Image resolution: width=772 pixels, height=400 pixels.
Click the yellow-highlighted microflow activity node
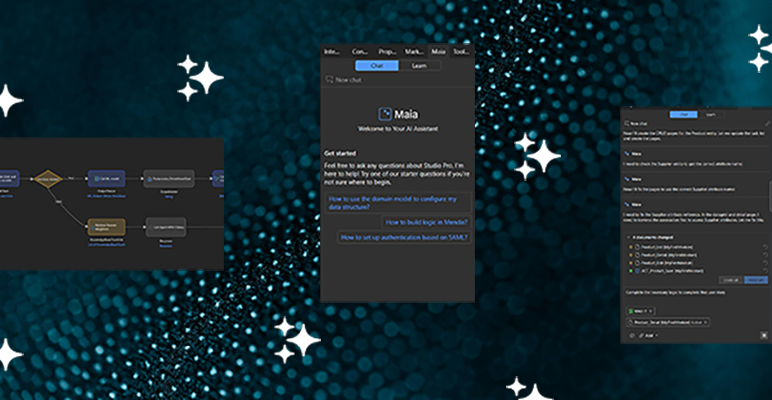[105, 226]
